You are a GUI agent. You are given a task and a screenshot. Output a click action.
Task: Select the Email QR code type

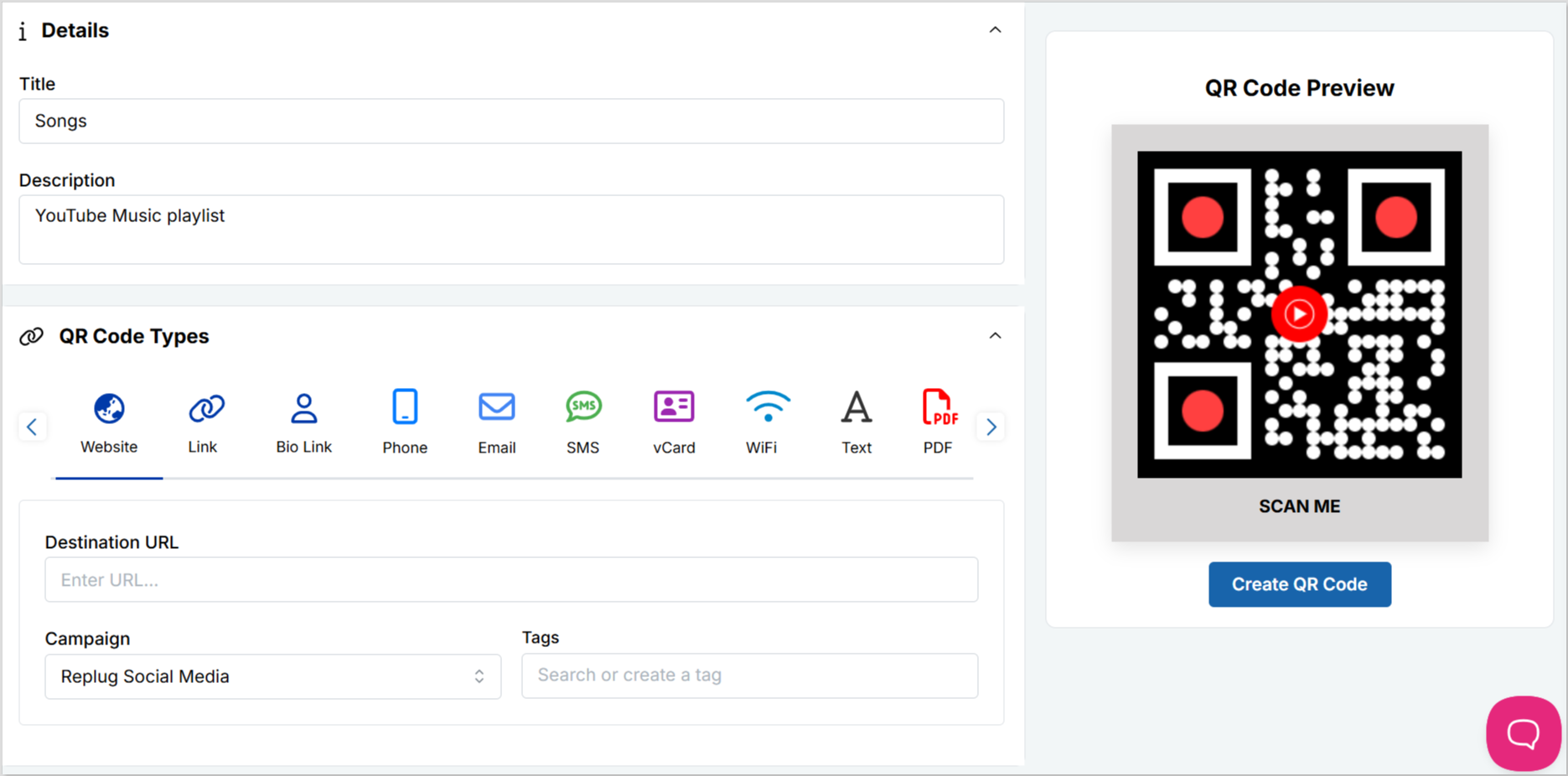click(x=497, y=425)
